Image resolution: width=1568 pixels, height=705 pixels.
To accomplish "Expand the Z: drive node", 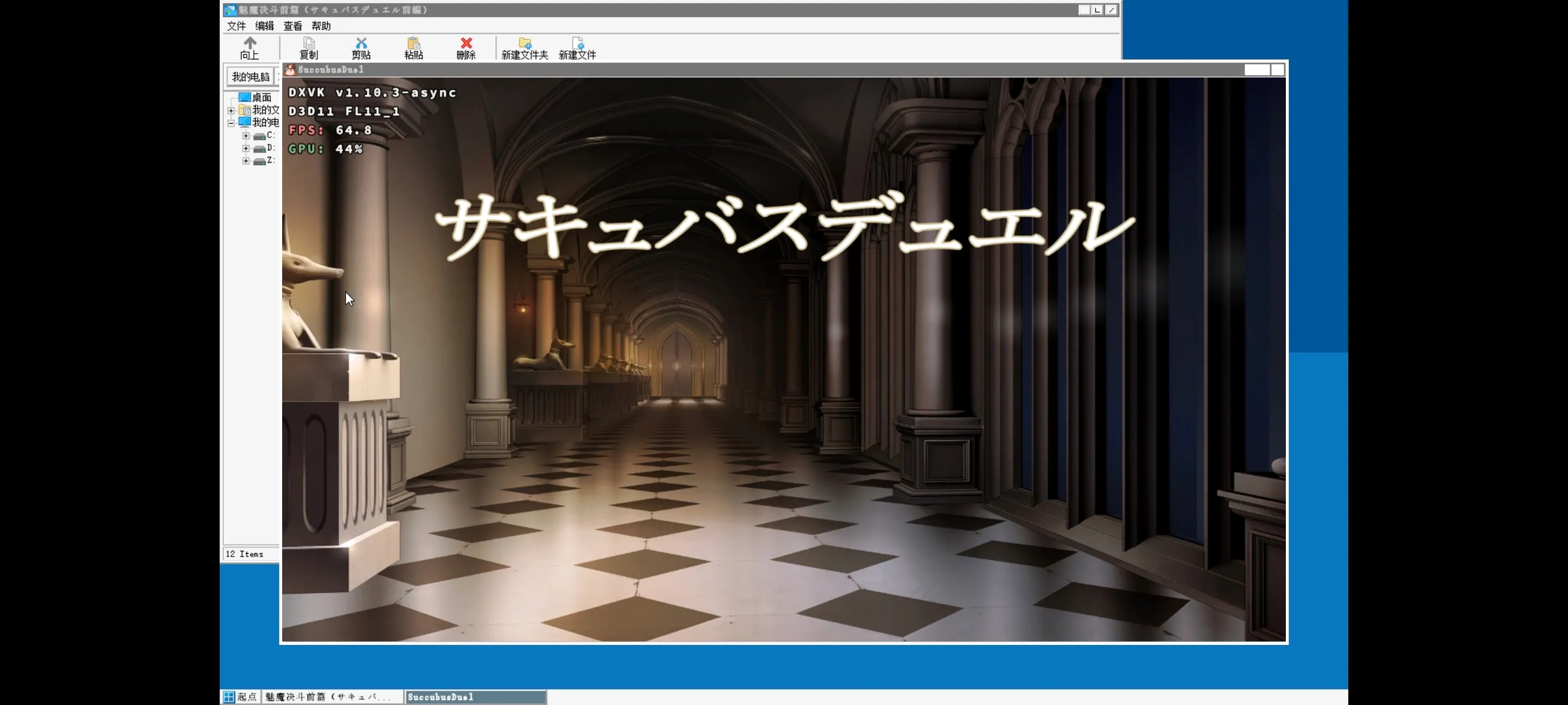I will click(x=246, y=161).
